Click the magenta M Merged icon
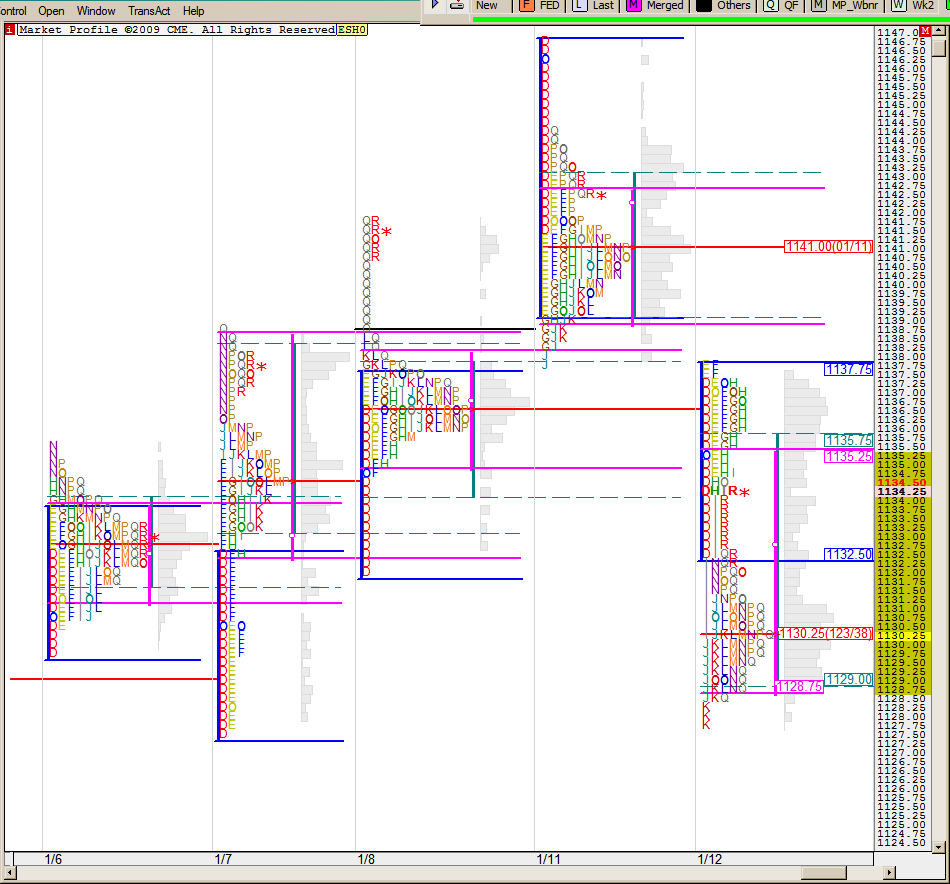950x884 pixels. (633, 5)
